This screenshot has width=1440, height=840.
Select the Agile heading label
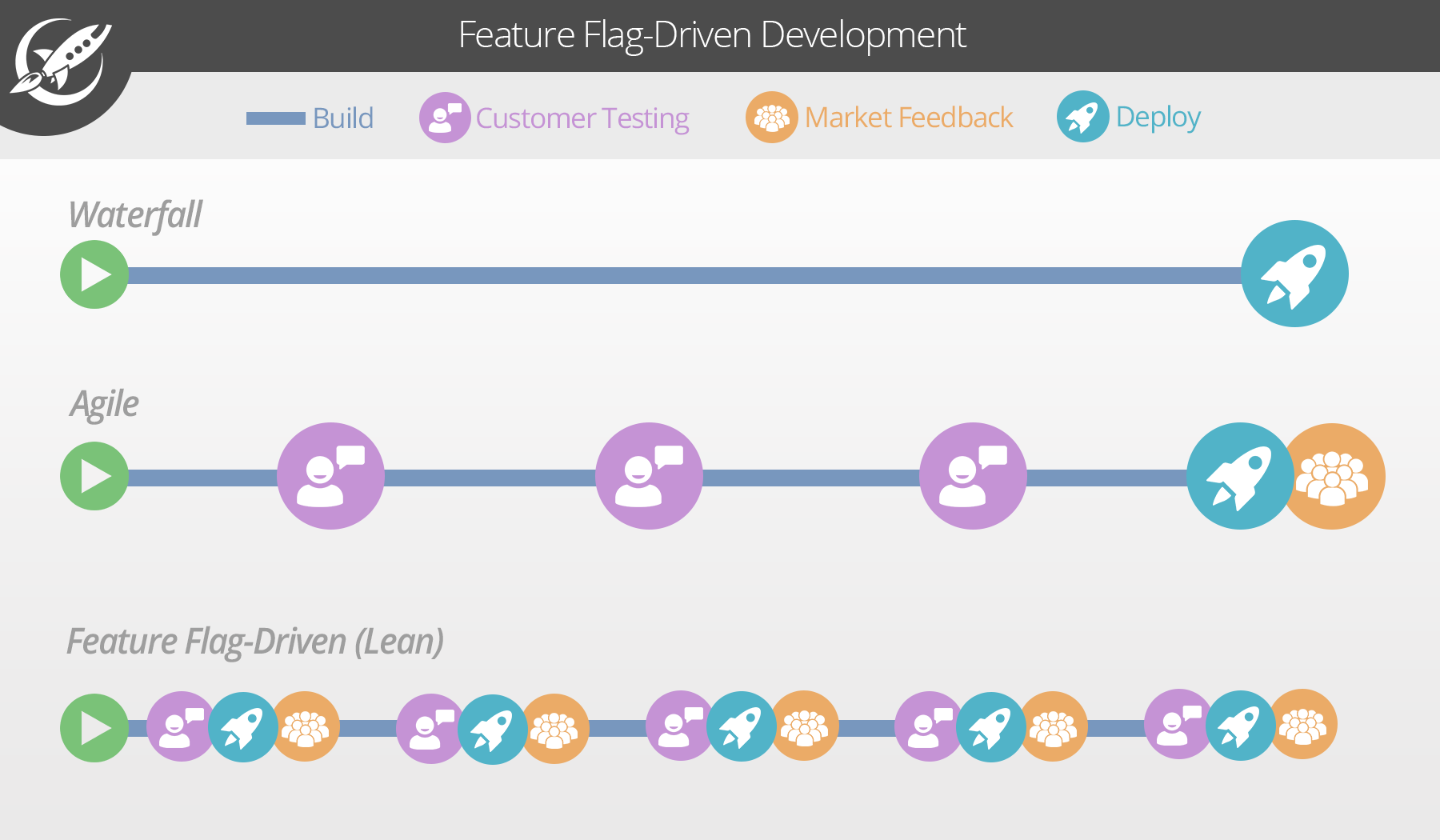[x=104, y=404]
